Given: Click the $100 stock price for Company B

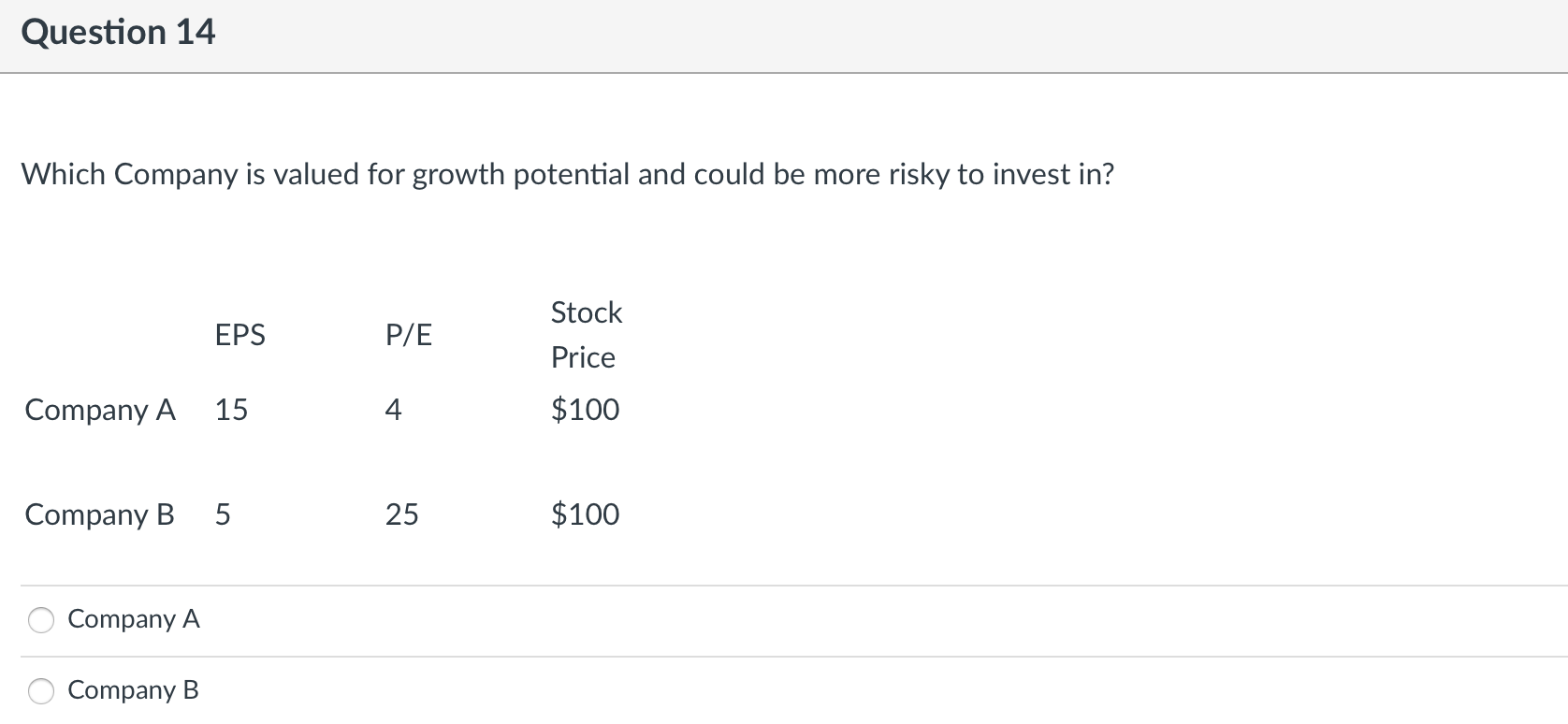Looking at the screenshot, I should coord(584,514).
